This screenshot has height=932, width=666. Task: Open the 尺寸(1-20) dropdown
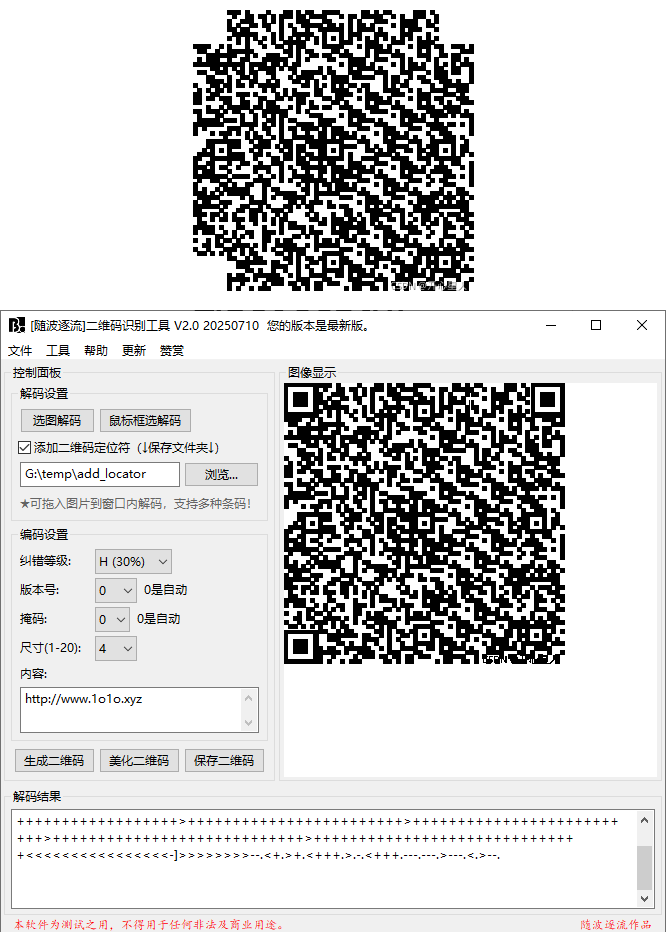(115, 648)
